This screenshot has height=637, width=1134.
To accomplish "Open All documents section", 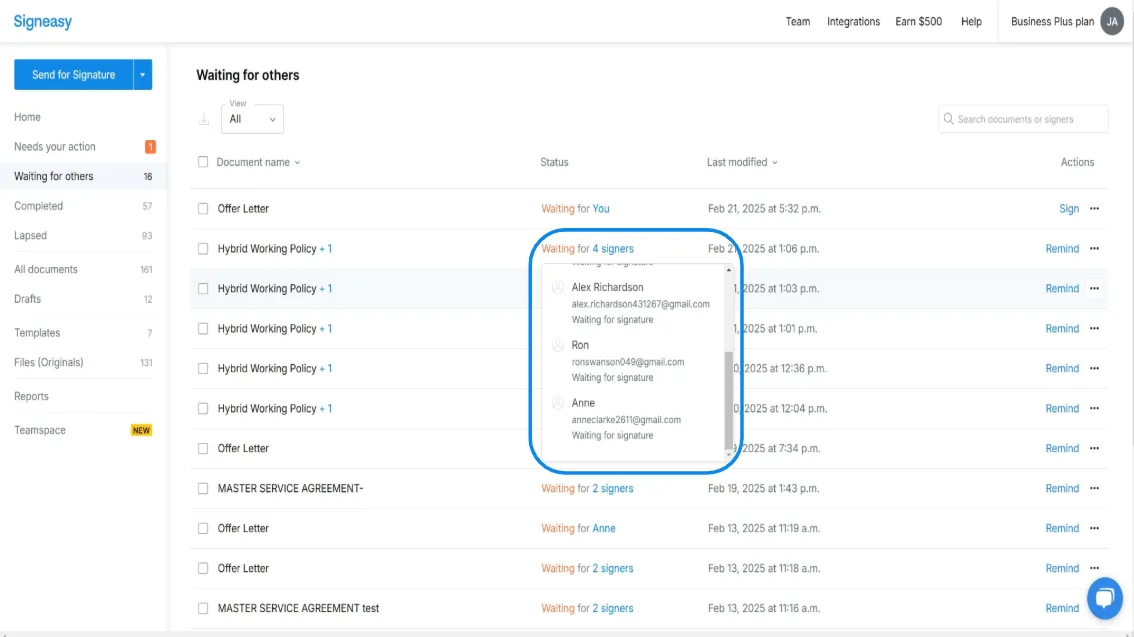I will [x=46, y=270].
